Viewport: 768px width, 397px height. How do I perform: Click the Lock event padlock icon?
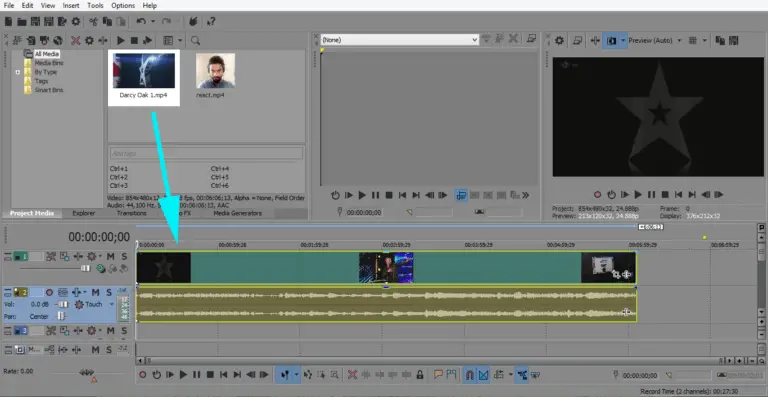click(x=420, y=375)
